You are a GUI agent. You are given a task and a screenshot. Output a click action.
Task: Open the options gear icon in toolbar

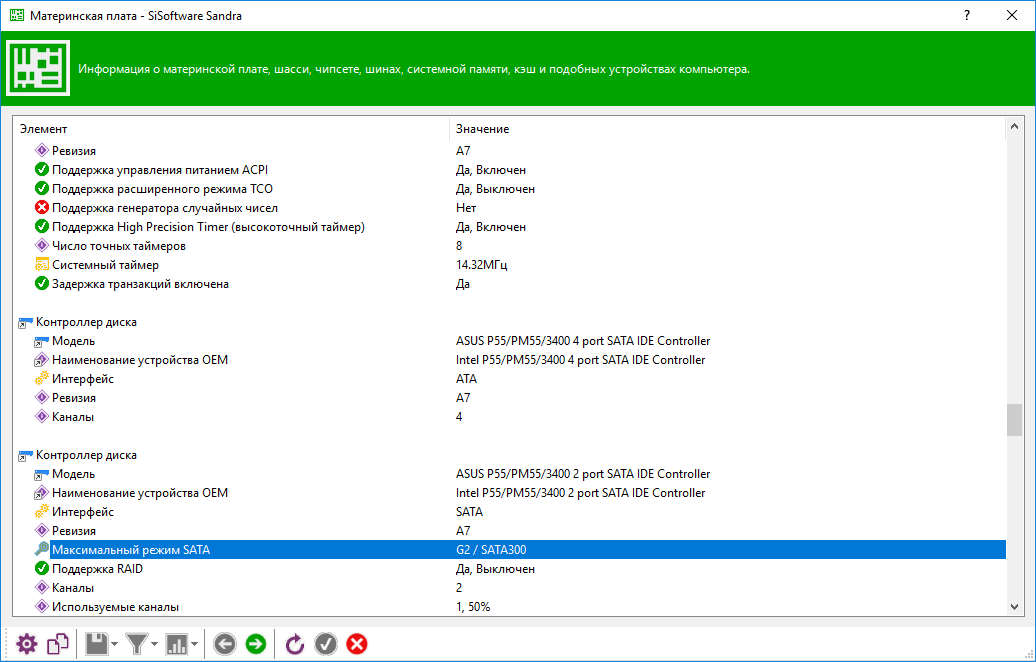coord(27,644)
